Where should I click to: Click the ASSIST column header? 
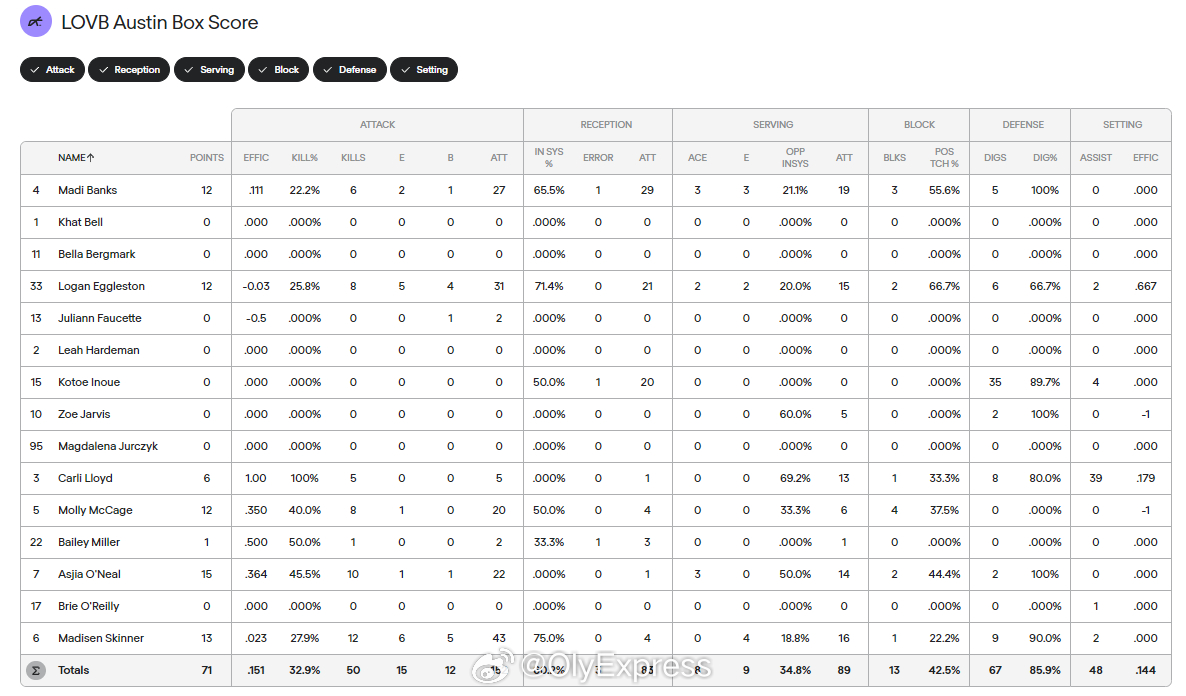[1095, 157]
